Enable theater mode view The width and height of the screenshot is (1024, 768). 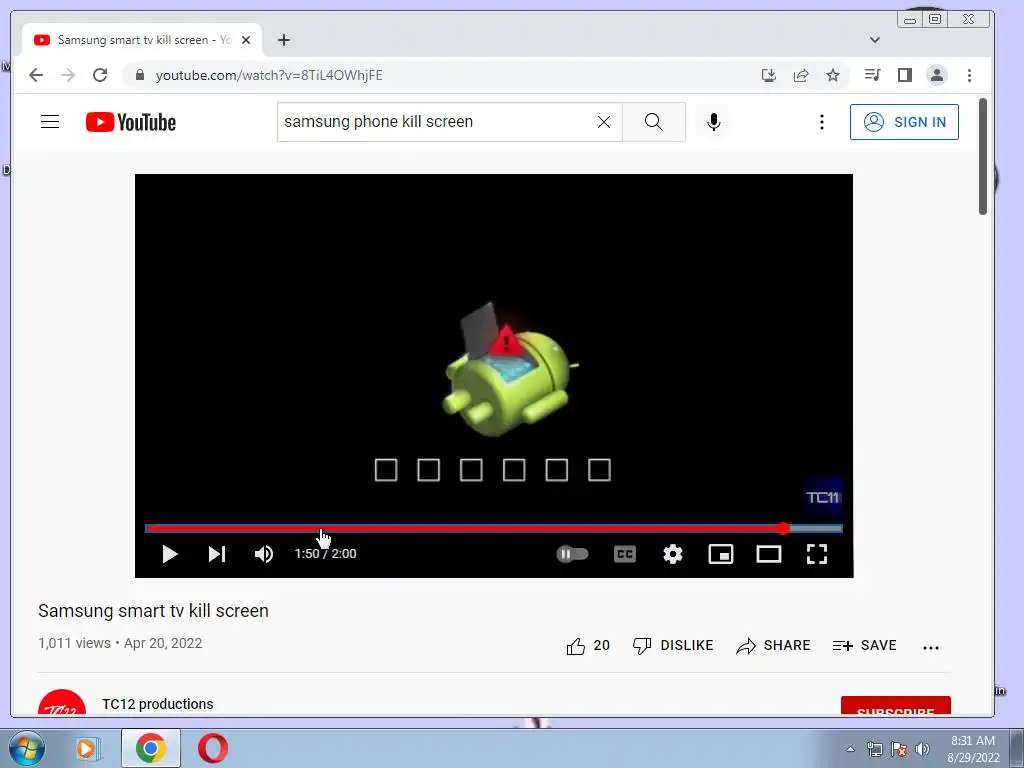point(769,554)
